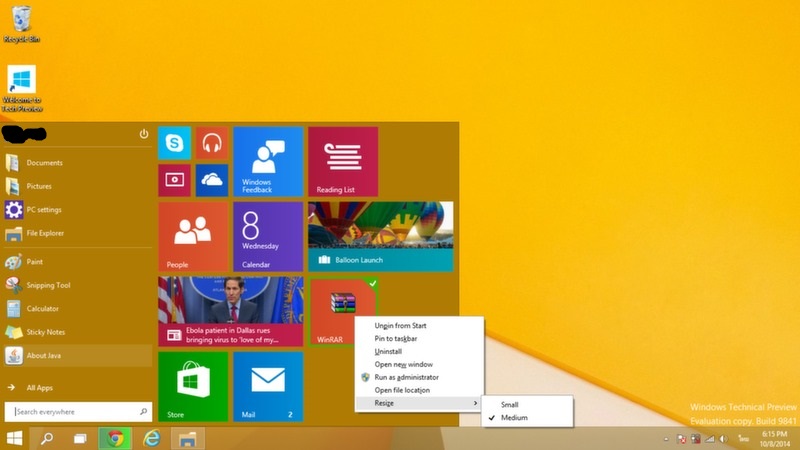Click the network signal tray icon
This screenshot has width=800, height=450.
coord(710,439)
